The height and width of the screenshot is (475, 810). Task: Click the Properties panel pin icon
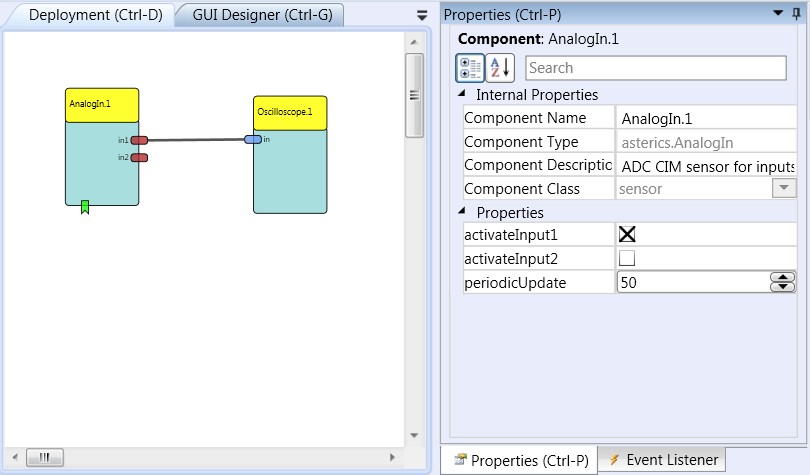(797, 14)
